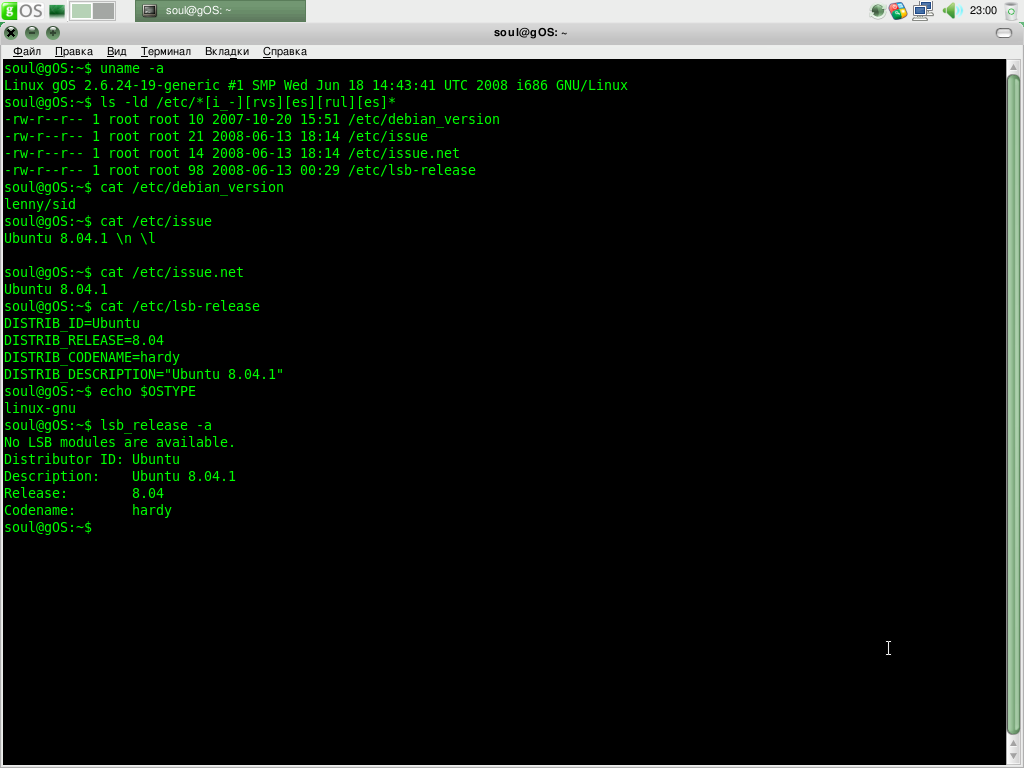The height and width of the screenshot is (768, 1024).
Task: Click the green show-desktop icon in panel
Action: pos(57,10)
